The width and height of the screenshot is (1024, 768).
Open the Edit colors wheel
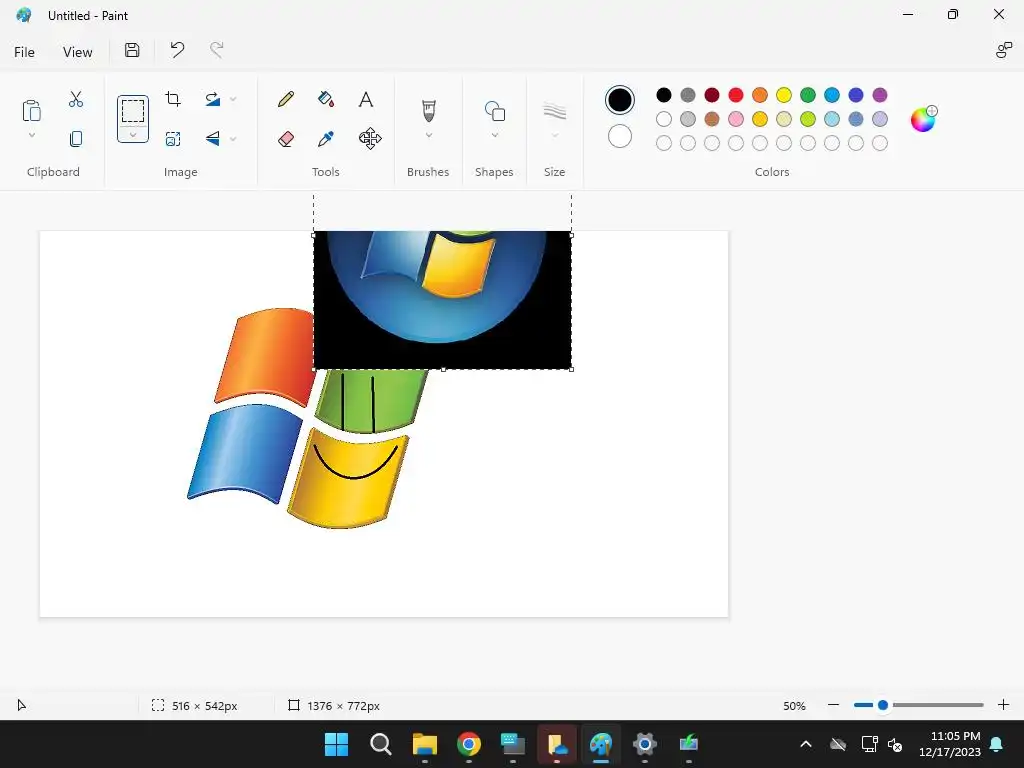pyautogui.click(x=923, y=119)
